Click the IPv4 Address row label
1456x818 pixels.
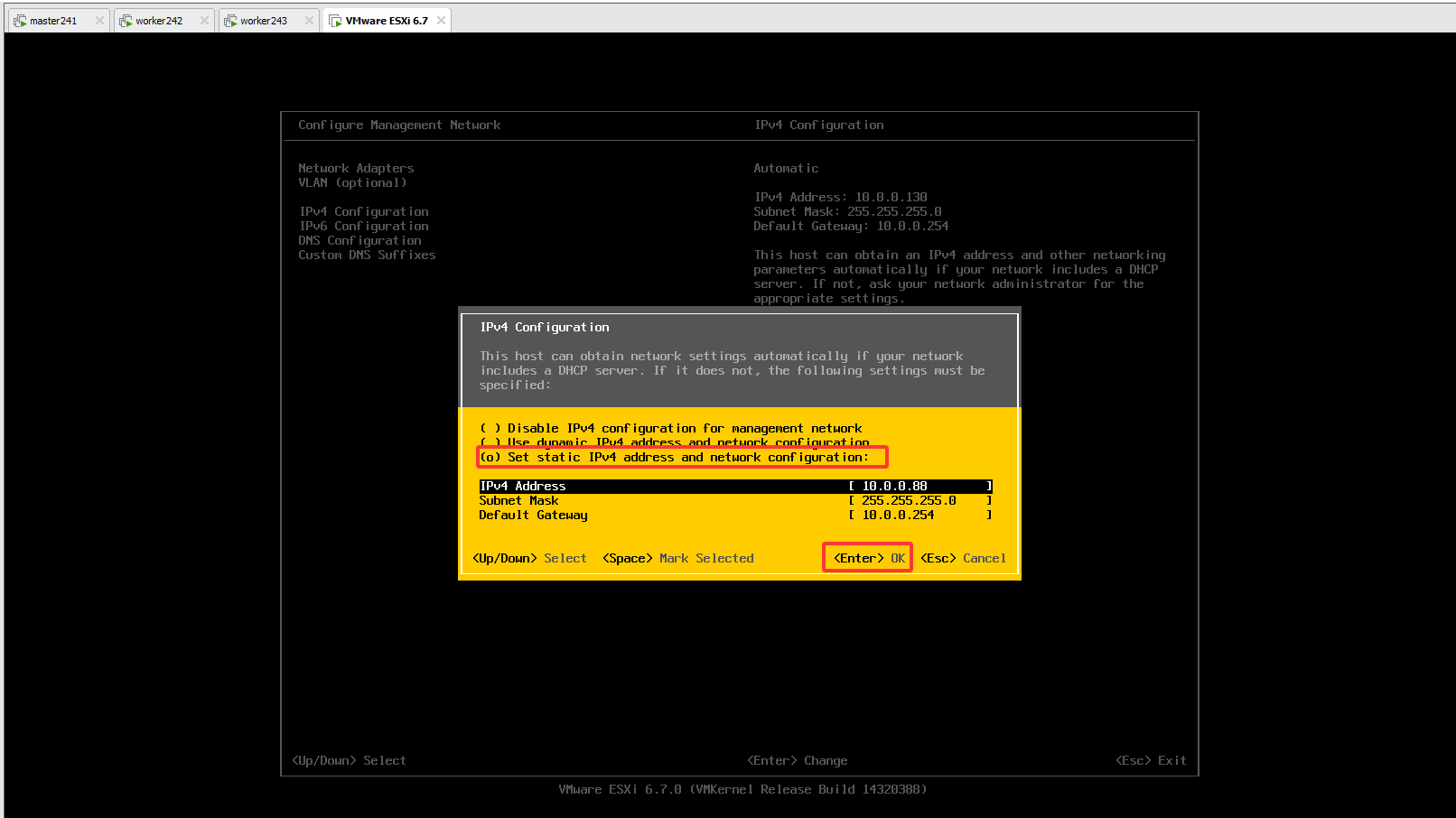tap(523, 486)
